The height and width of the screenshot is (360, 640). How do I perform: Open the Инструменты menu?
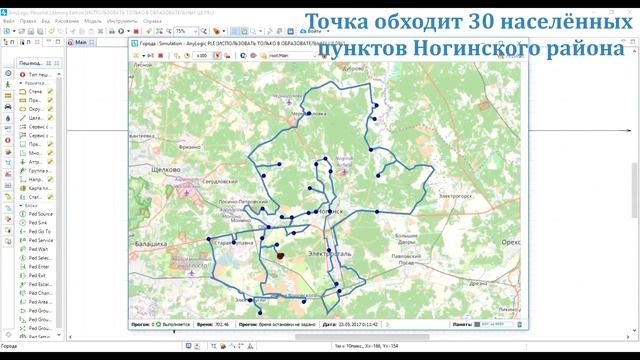pyautogui.click(x=122, y=21)
